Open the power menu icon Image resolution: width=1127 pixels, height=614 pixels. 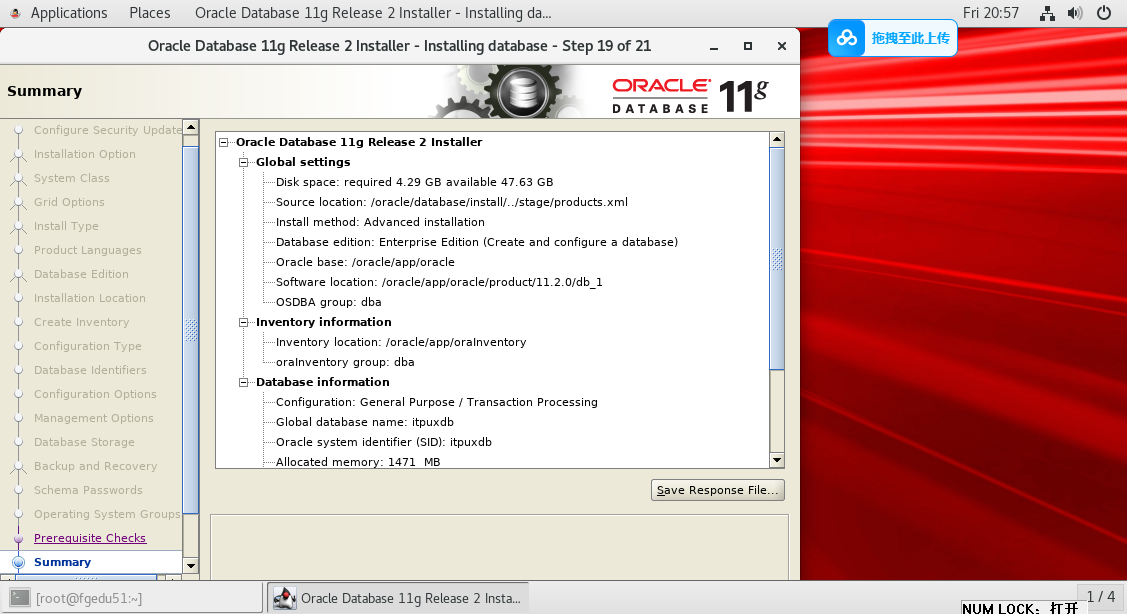[1104, 13]
